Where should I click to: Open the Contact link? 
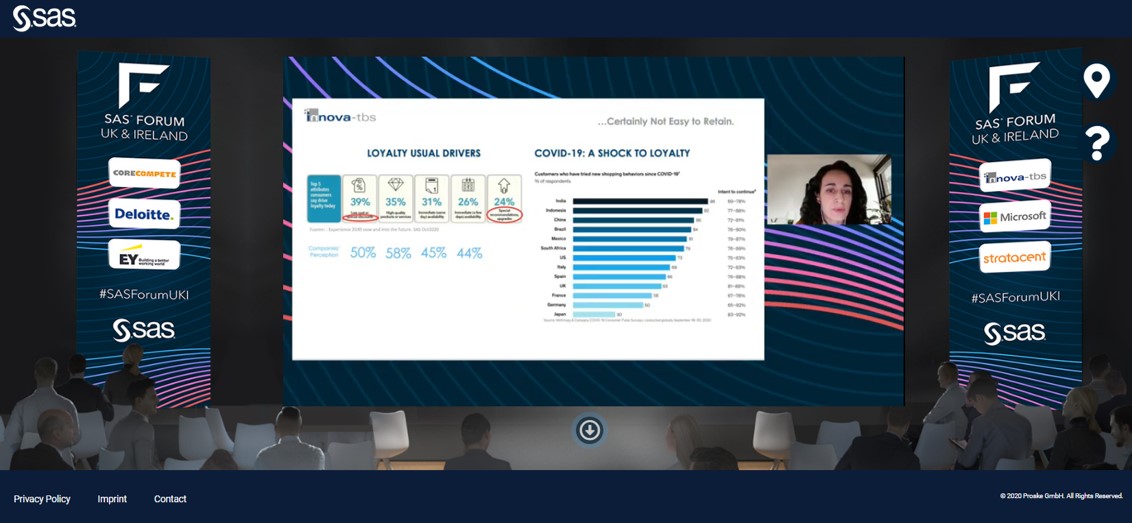click(170, 499)
